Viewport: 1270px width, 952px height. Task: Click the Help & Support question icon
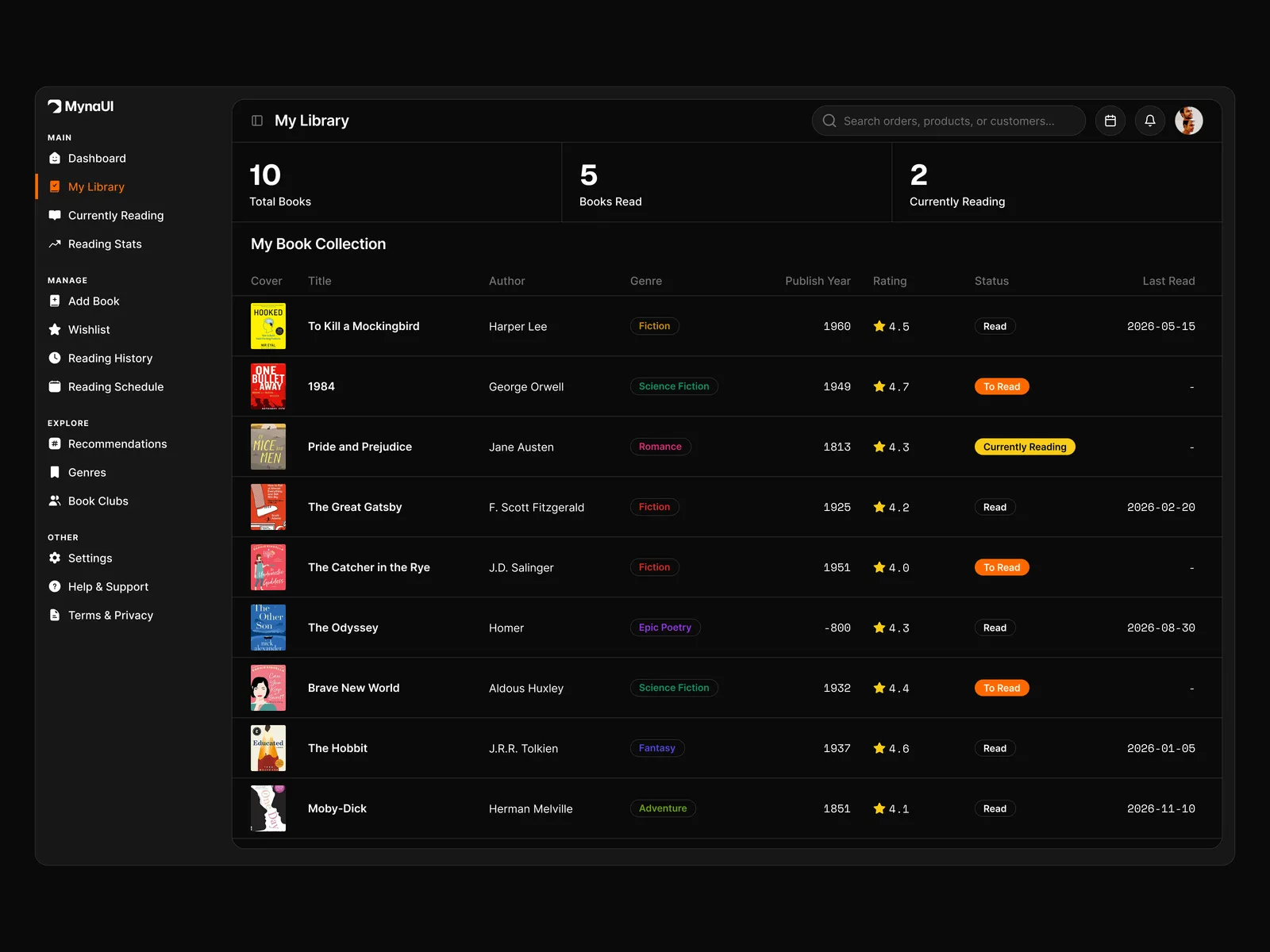[x=55, y=586]
